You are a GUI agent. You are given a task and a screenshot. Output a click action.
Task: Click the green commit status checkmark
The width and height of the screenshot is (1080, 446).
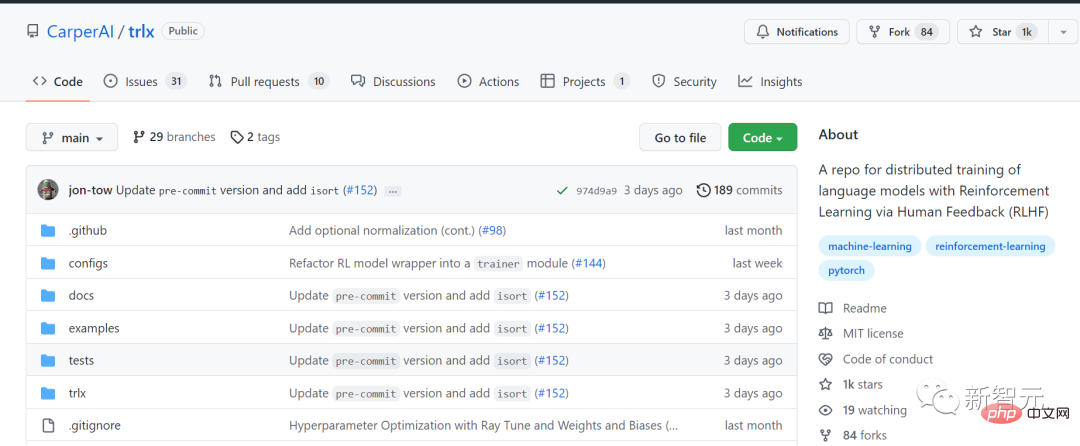pyautogui.click(x=560, y=190)
